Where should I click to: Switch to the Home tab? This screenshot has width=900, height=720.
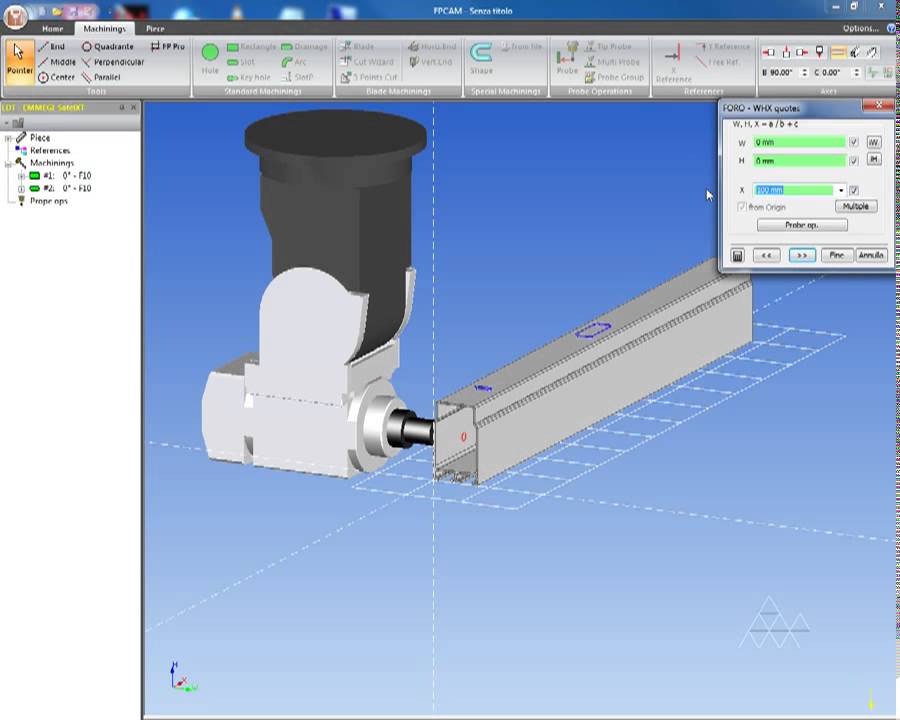[53, 29]
